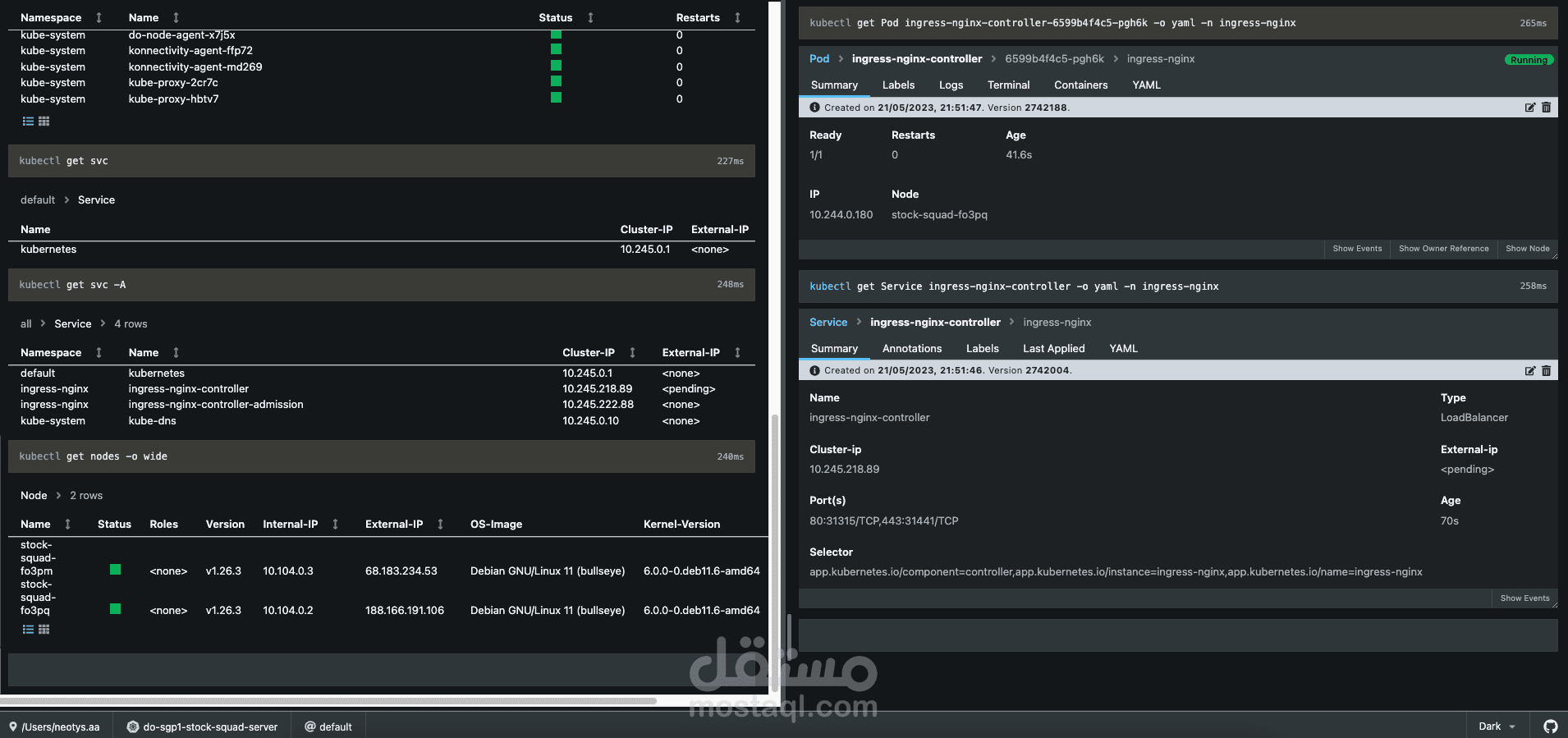
Task: Click the right pane command input field
Action: 1178,635
